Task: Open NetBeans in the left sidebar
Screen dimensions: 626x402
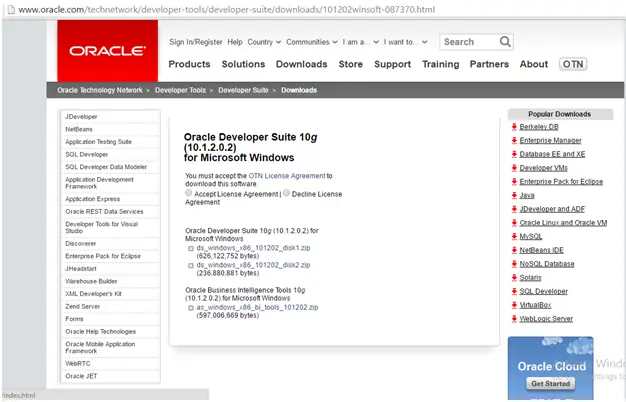Action: pyautogui.click(x=110, y=129)
